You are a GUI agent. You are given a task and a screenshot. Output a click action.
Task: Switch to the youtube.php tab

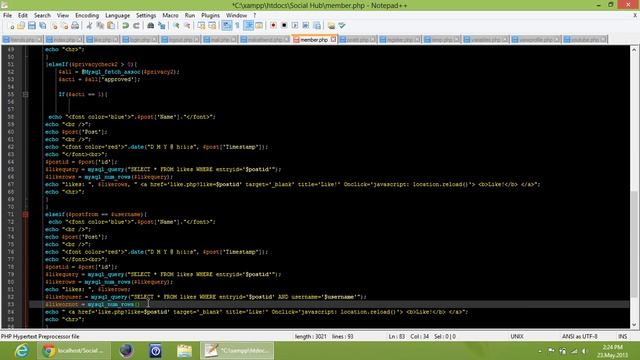585,40
